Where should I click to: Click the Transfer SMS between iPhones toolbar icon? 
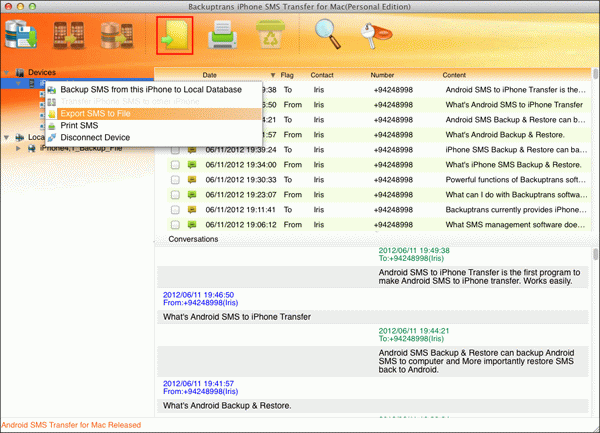tap(68, 35)
